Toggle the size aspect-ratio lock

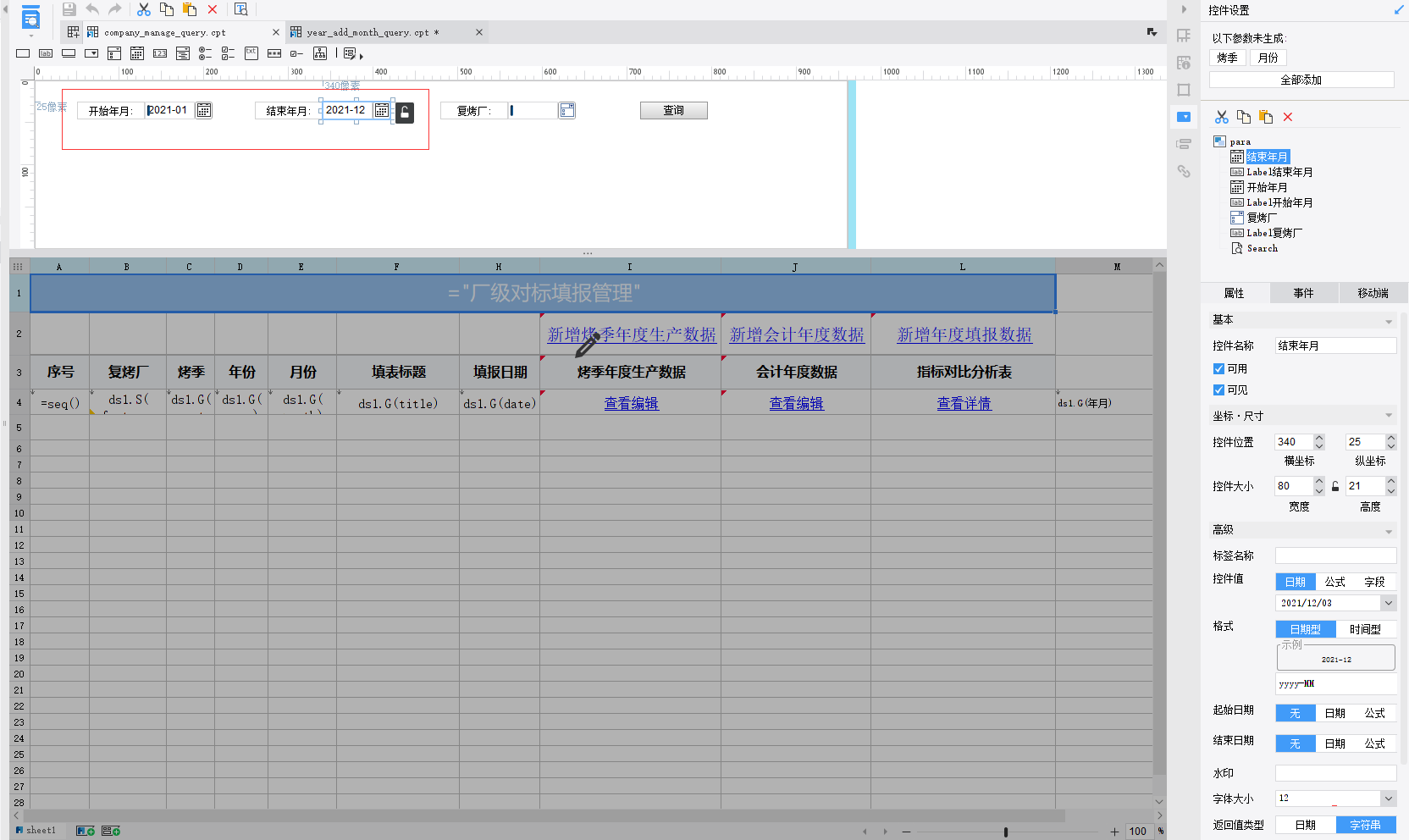pos(1335,486)
